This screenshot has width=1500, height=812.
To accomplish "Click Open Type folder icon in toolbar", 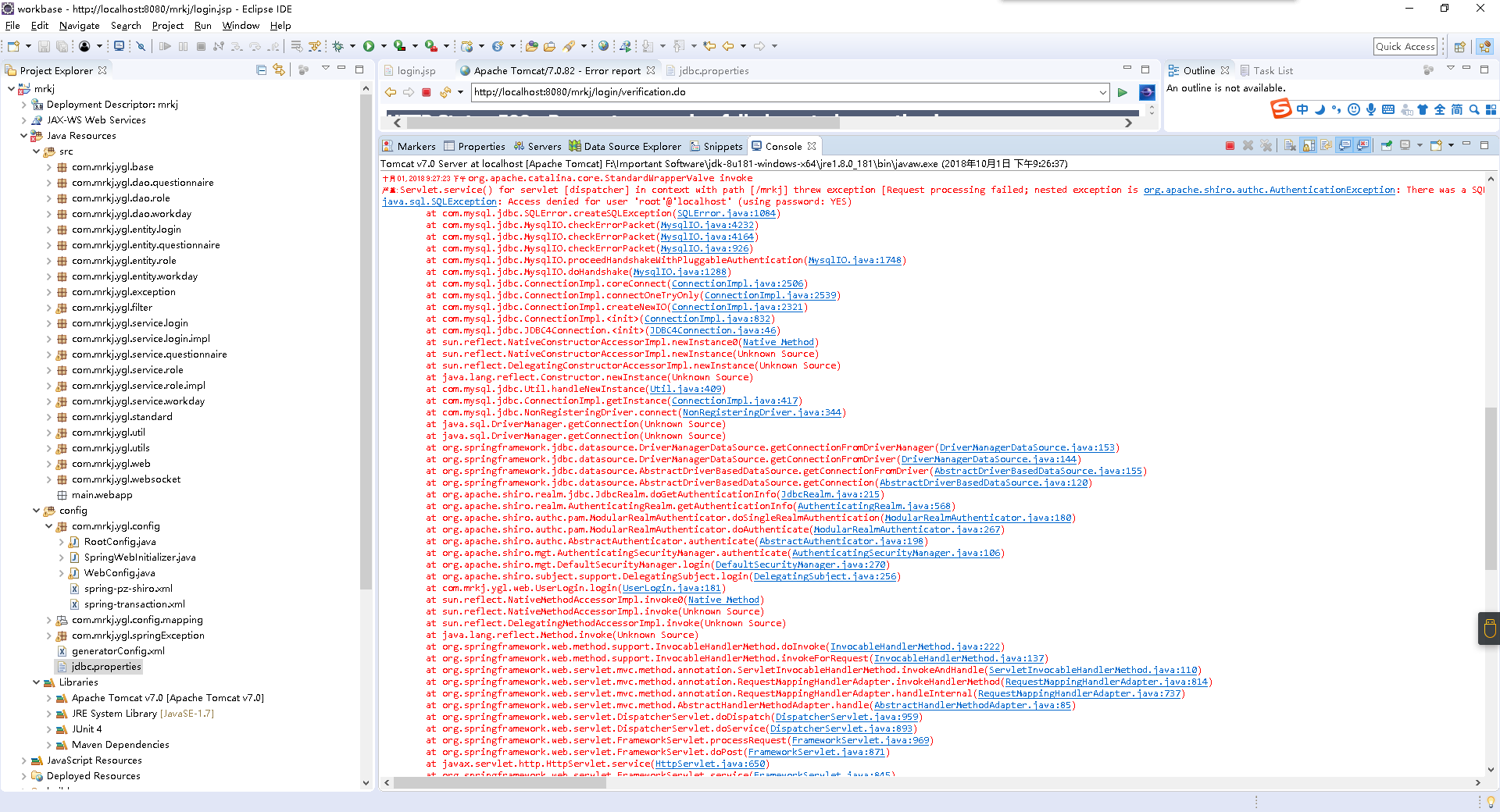I will coord(532,47).
